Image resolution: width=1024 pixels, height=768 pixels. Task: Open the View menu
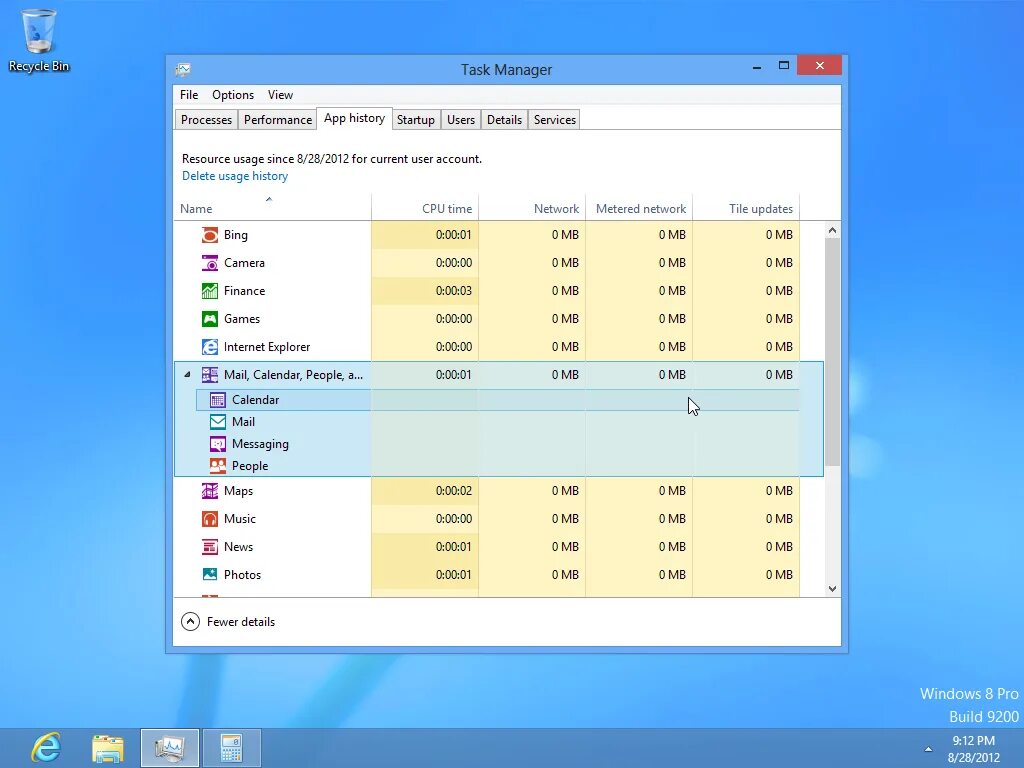point(280,95)
